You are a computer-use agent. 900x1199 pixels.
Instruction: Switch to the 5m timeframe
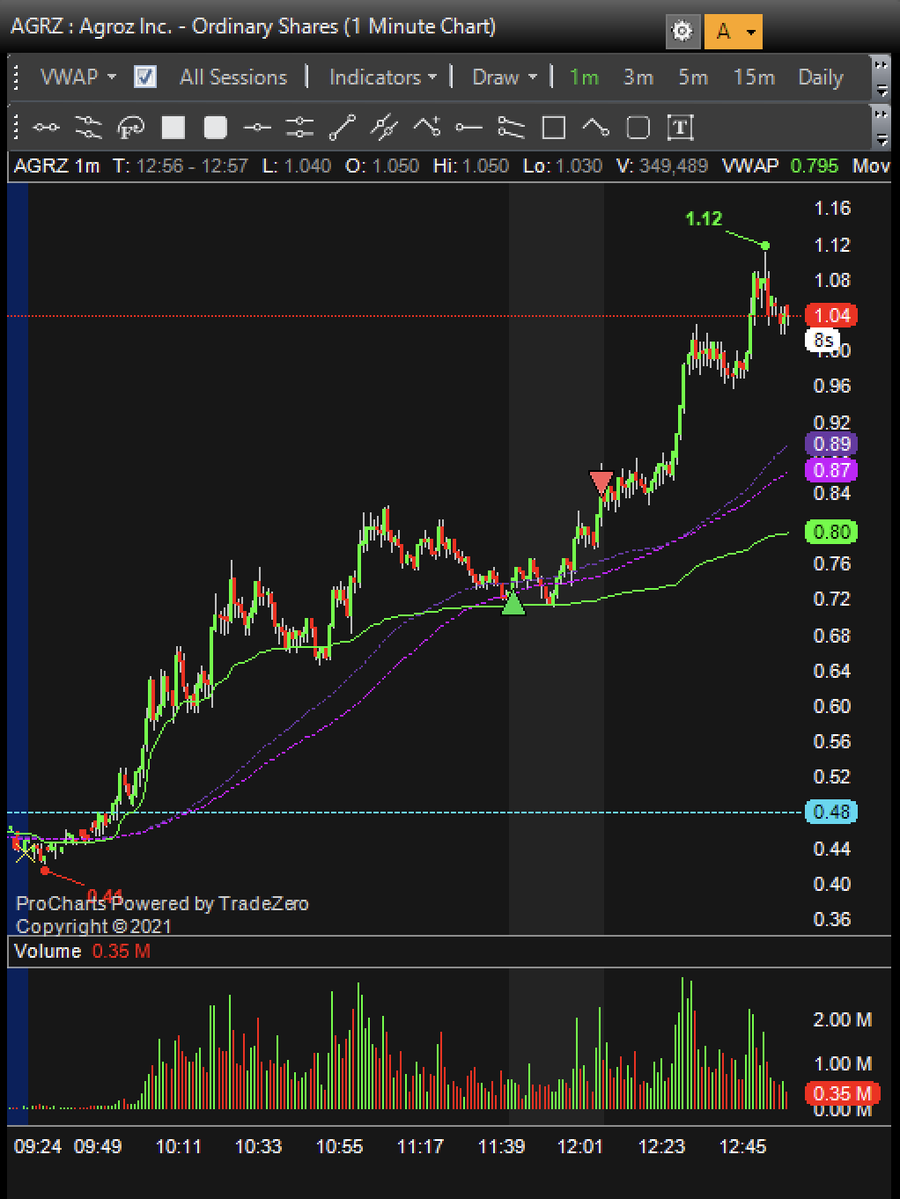[x=693, y=77]
